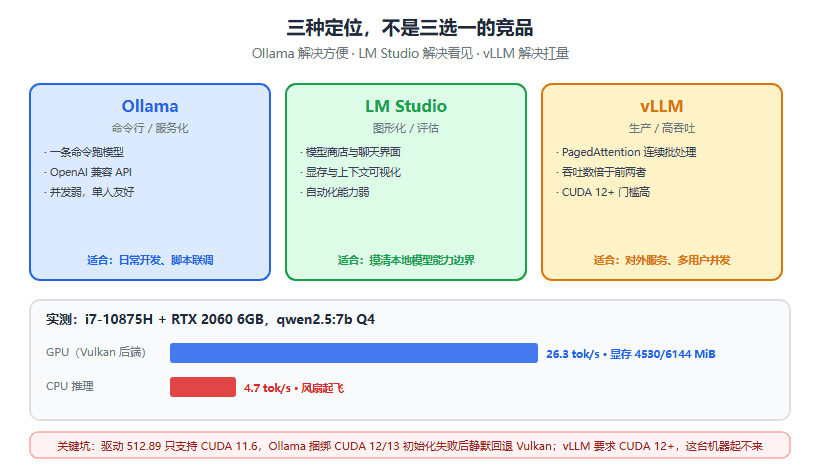The image size is (820, 470).
Task: Click the bullet 显存与上下文可视化
Action: pos(350,172)
